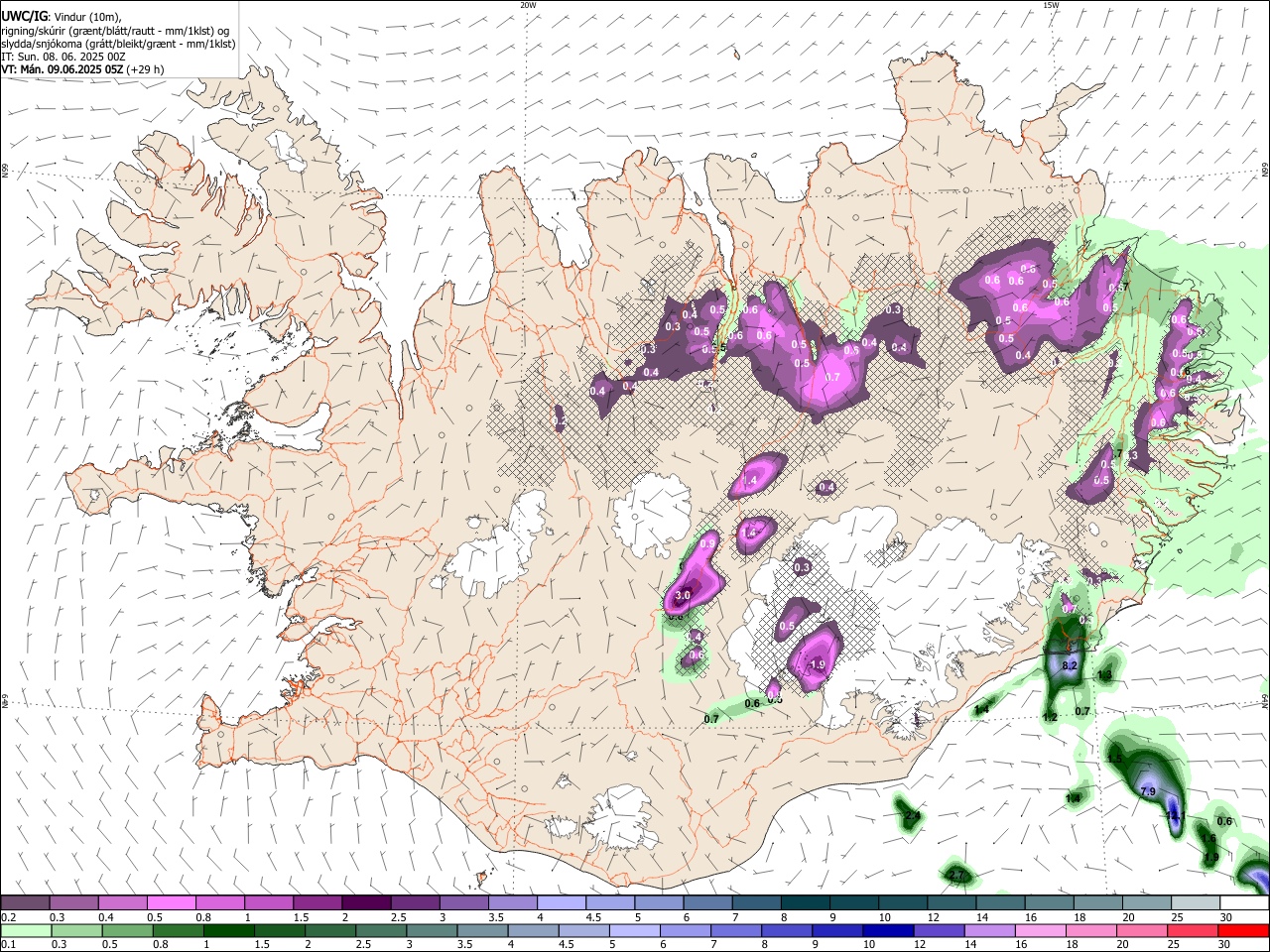Click the '3.0' snowfall value on the map

click(683, 596)
